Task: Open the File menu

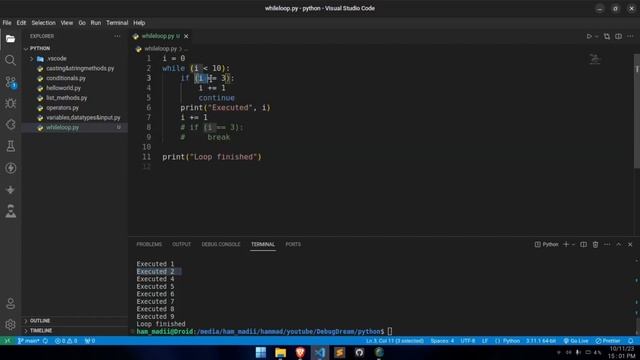Action: [x=7, y=23]
